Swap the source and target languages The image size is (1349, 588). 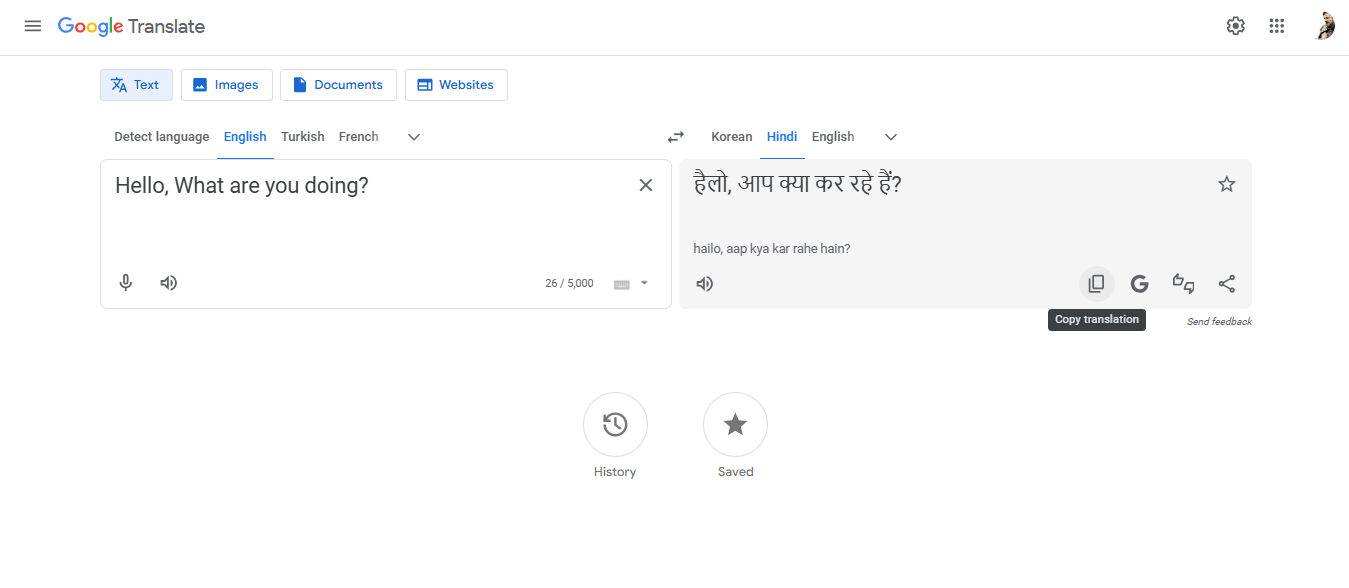pyautogui.click(x=675, y=137)
